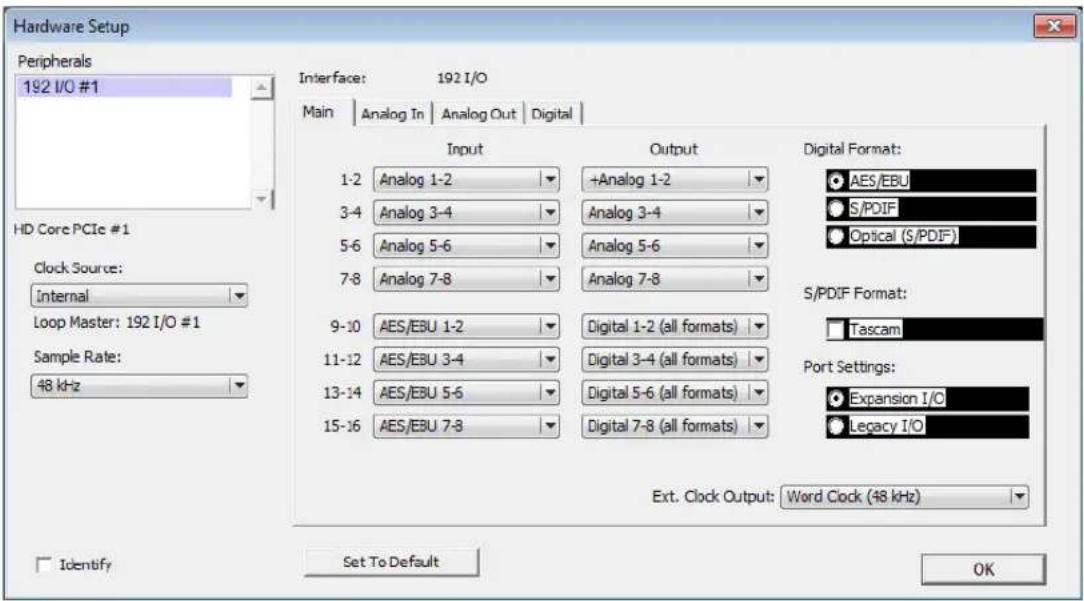Click the OK button
The height and width of the screenshot is (601, 1084).
pos(983,569)
